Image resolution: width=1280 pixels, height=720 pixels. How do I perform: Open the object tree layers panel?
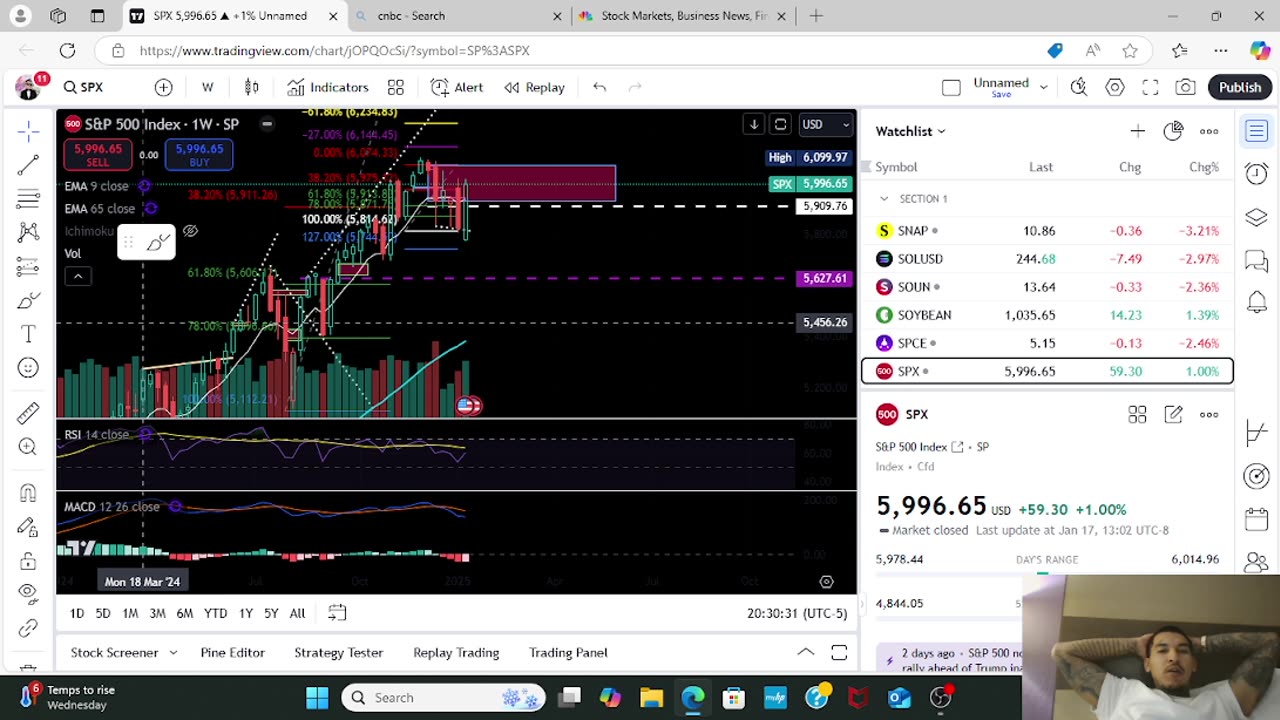[1257, 217]
